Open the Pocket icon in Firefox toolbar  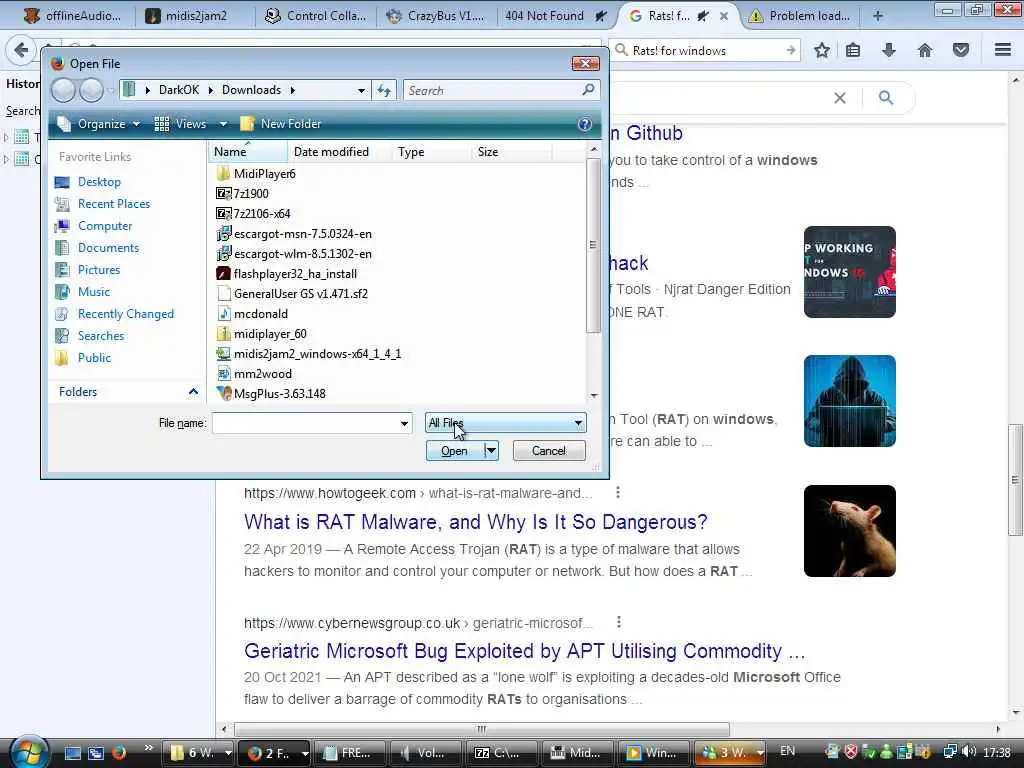(x=960, y=50)
